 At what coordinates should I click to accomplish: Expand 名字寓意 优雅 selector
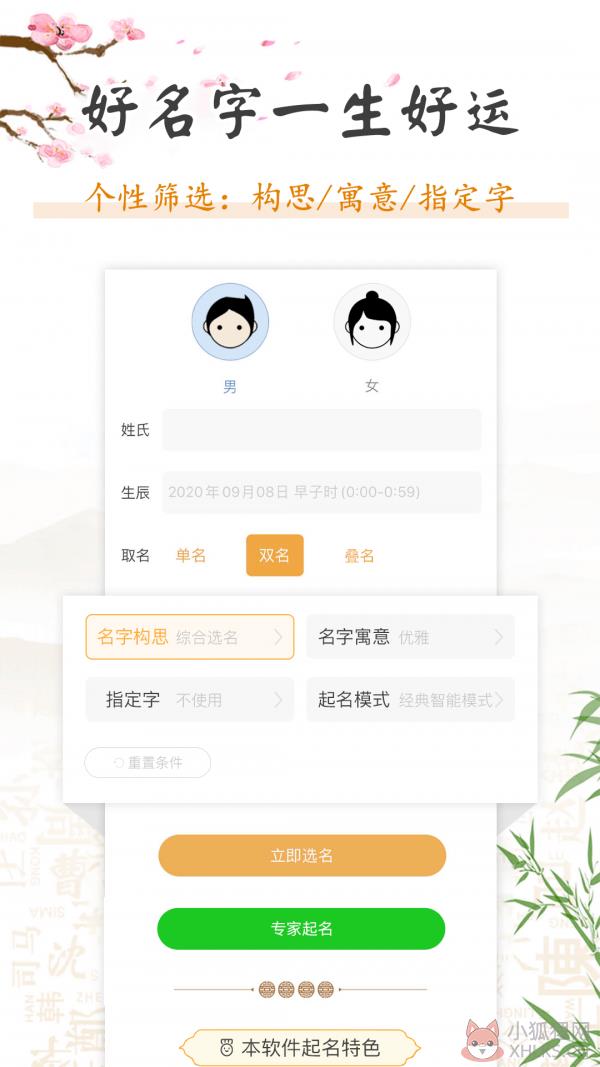410,637
